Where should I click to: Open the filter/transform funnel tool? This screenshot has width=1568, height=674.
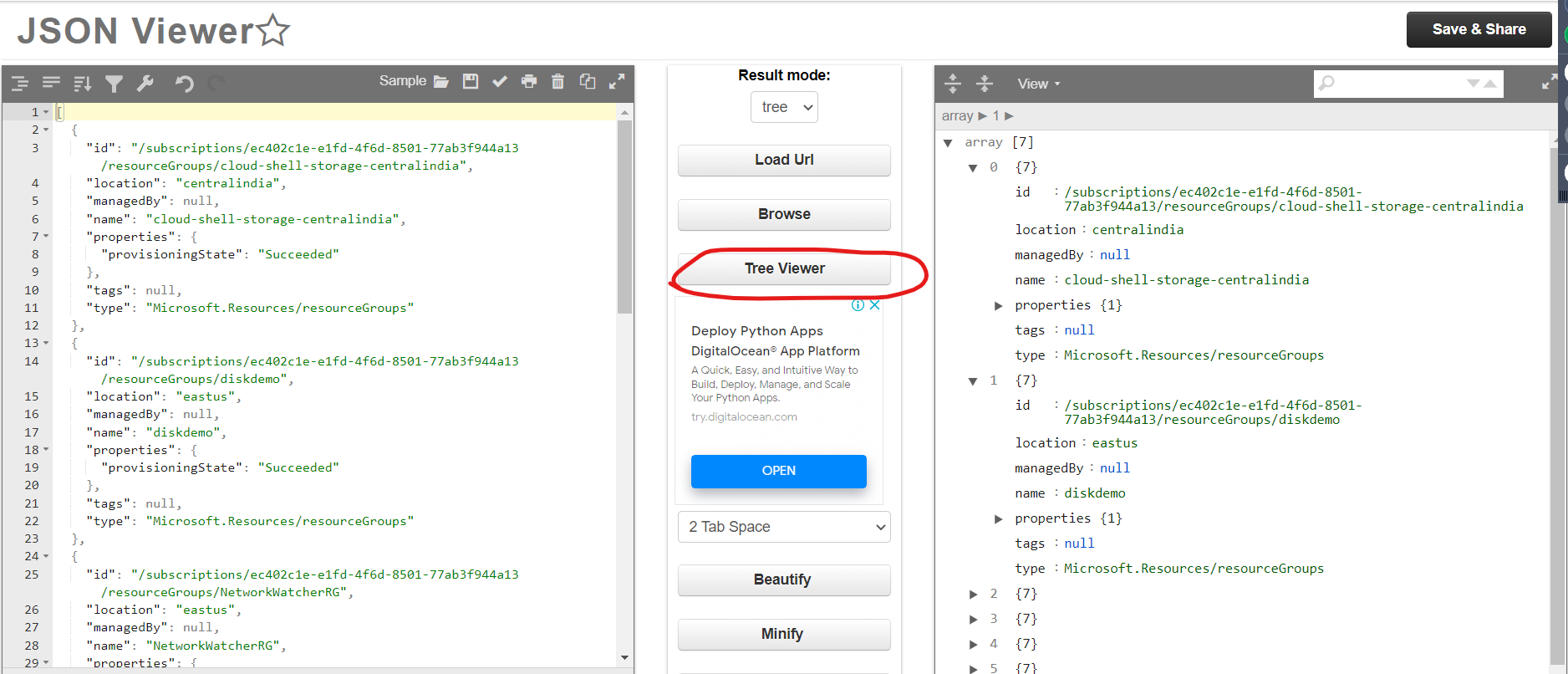pos(114,83)
